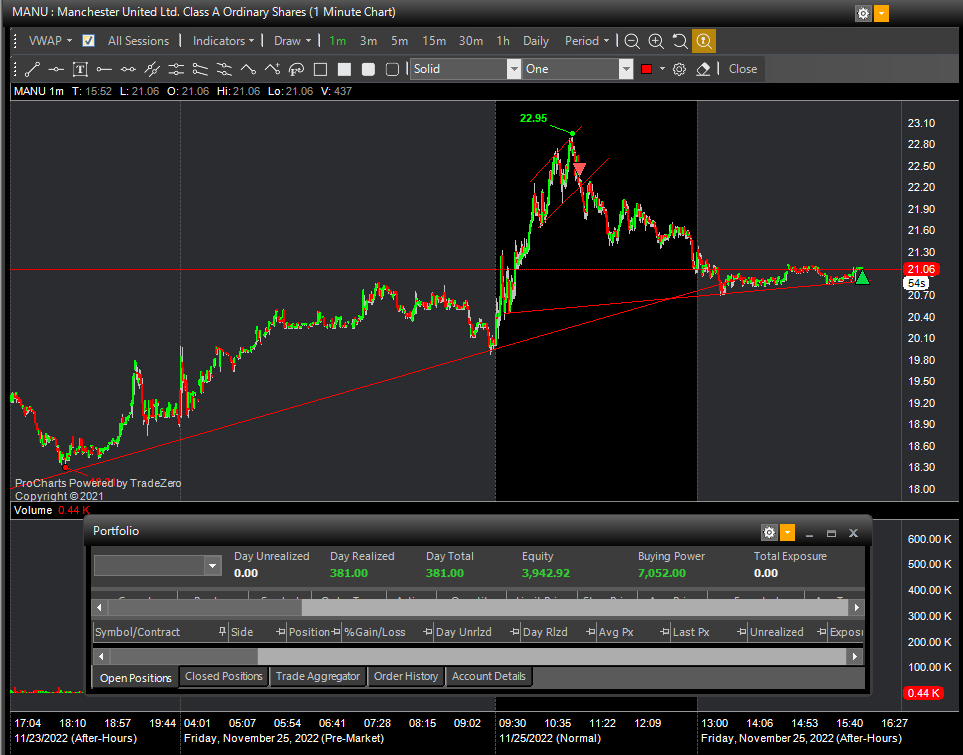
Task: Pin the Symbol/Contract column
Action: pos(222,632)
